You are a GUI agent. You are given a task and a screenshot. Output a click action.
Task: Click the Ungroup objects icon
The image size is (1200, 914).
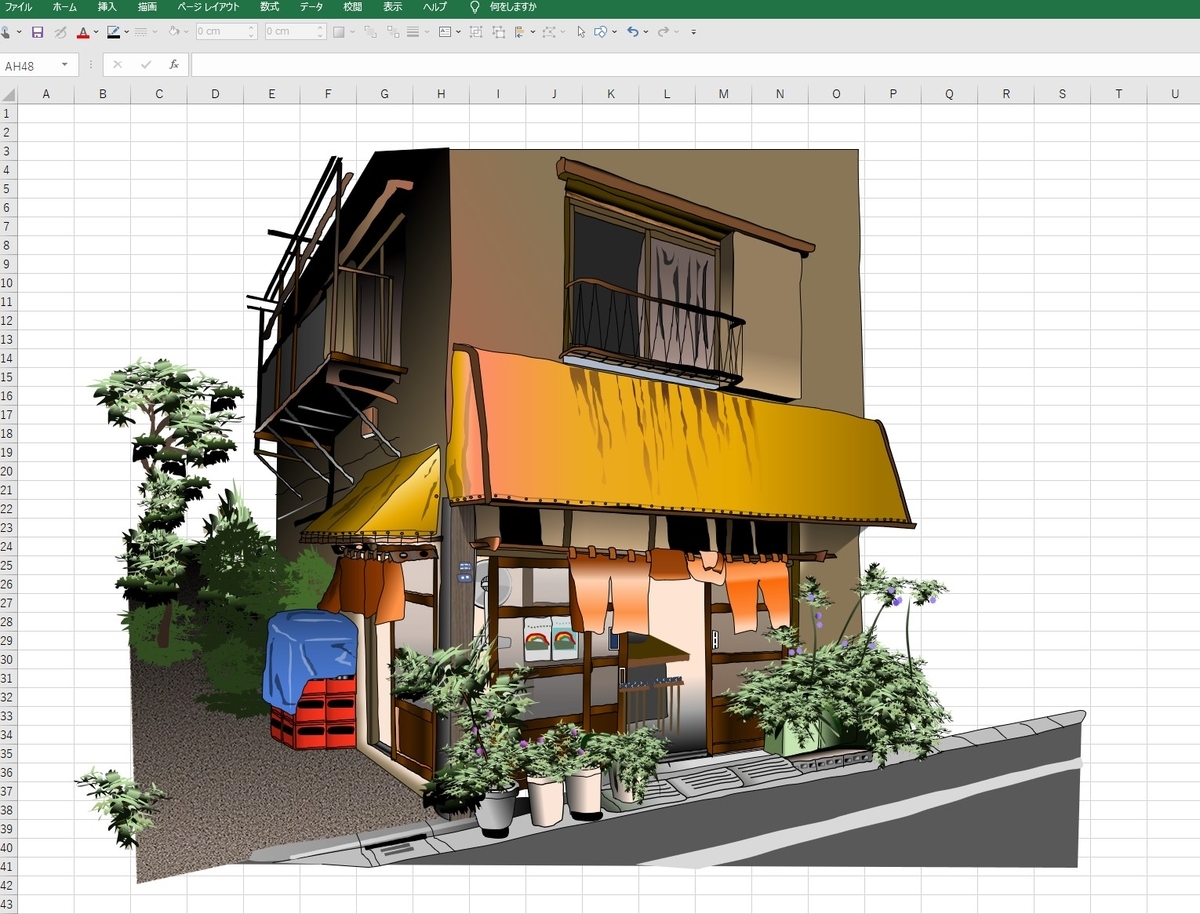pos(498,32)
